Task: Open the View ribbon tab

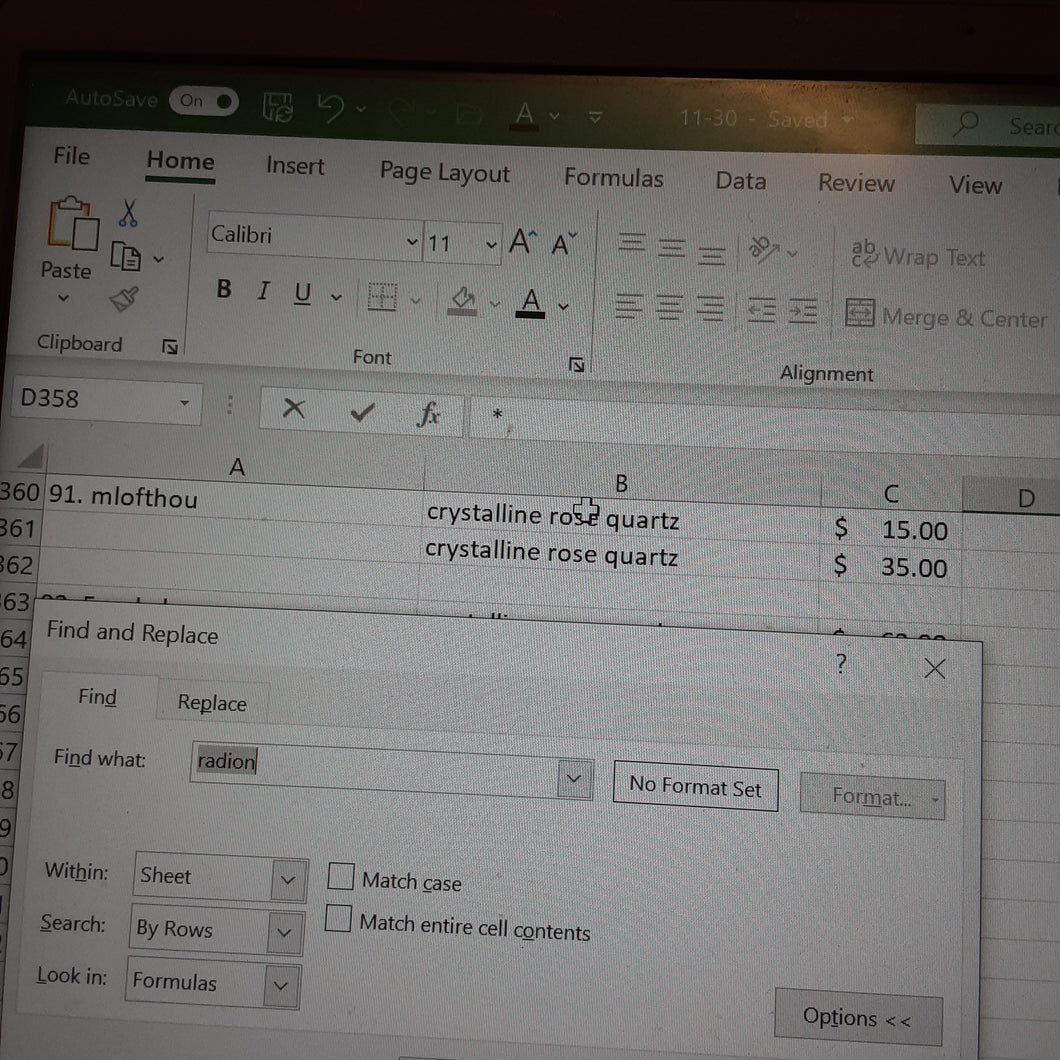Action: [975, 185]
